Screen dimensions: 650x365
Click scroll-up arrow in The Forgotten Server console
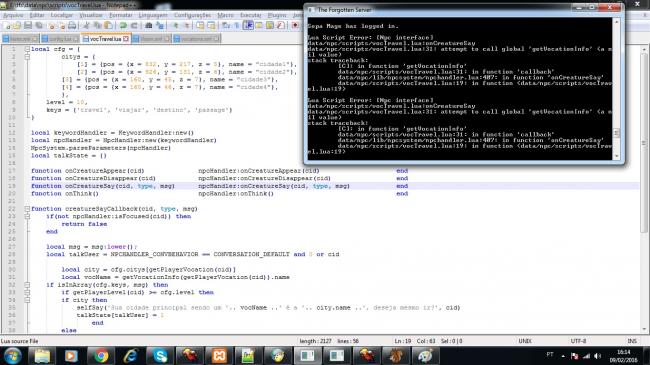616,21
